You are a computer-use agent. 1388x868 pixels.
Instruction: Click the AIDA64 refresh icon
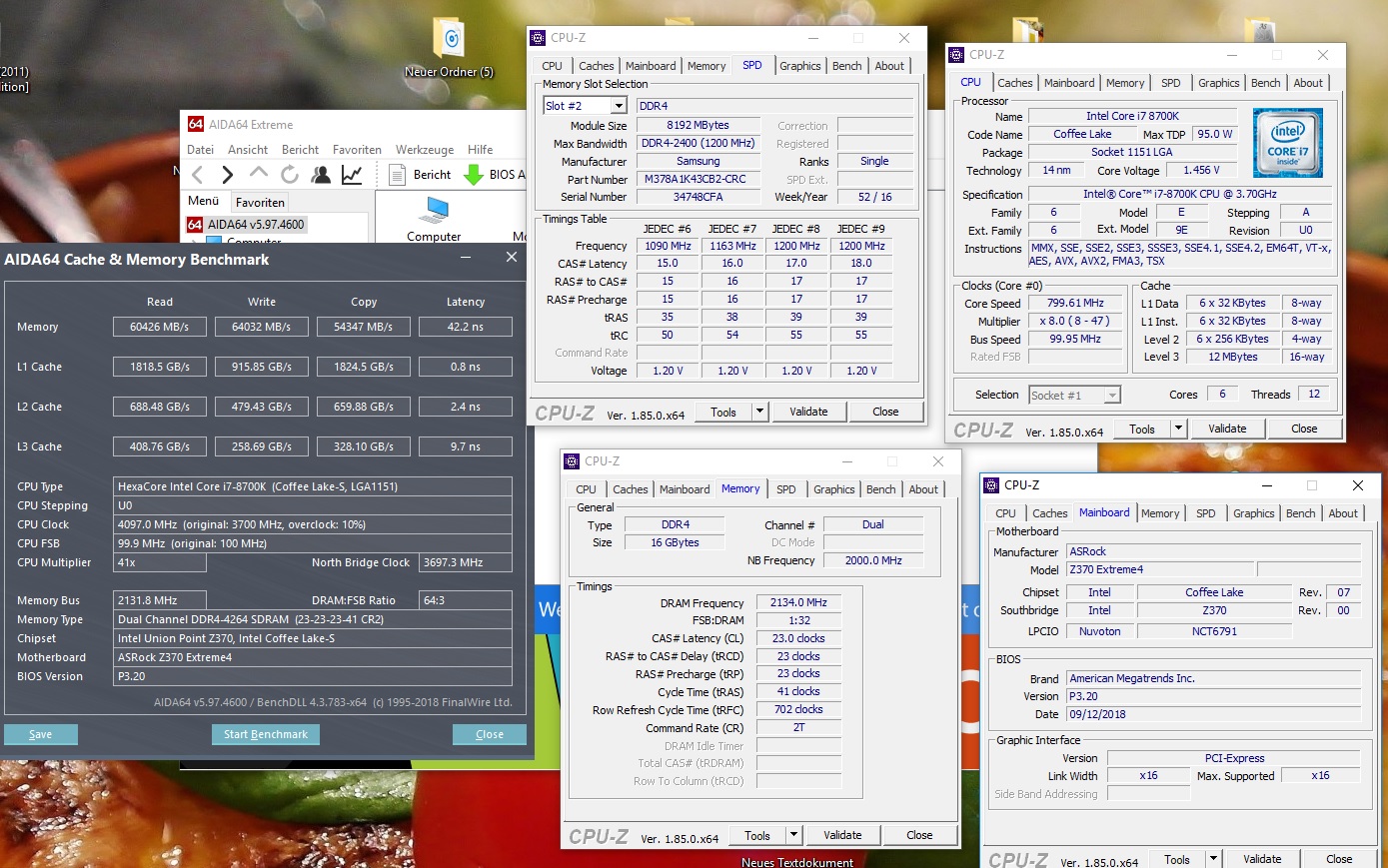(x=290, y=175)
